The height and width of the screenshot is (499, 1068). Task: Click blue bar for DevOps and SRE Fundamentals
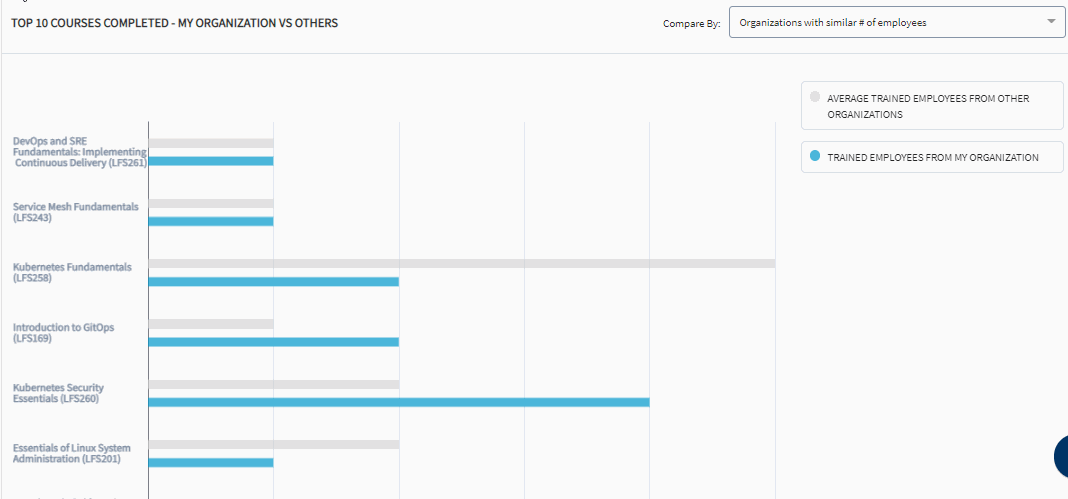210,161
